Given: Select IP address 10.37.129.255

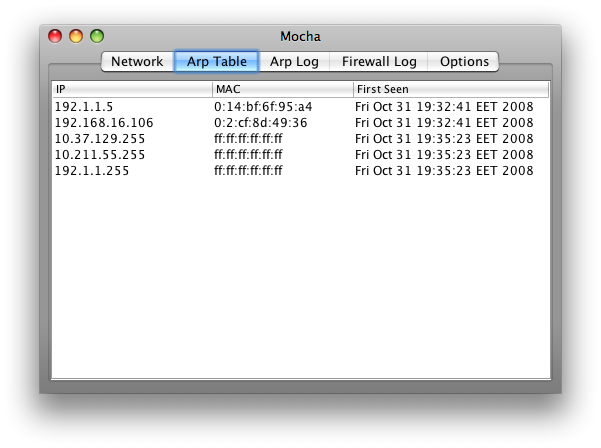Looking at the screenshot, I should pyautogui.click(x=100, y=139).
